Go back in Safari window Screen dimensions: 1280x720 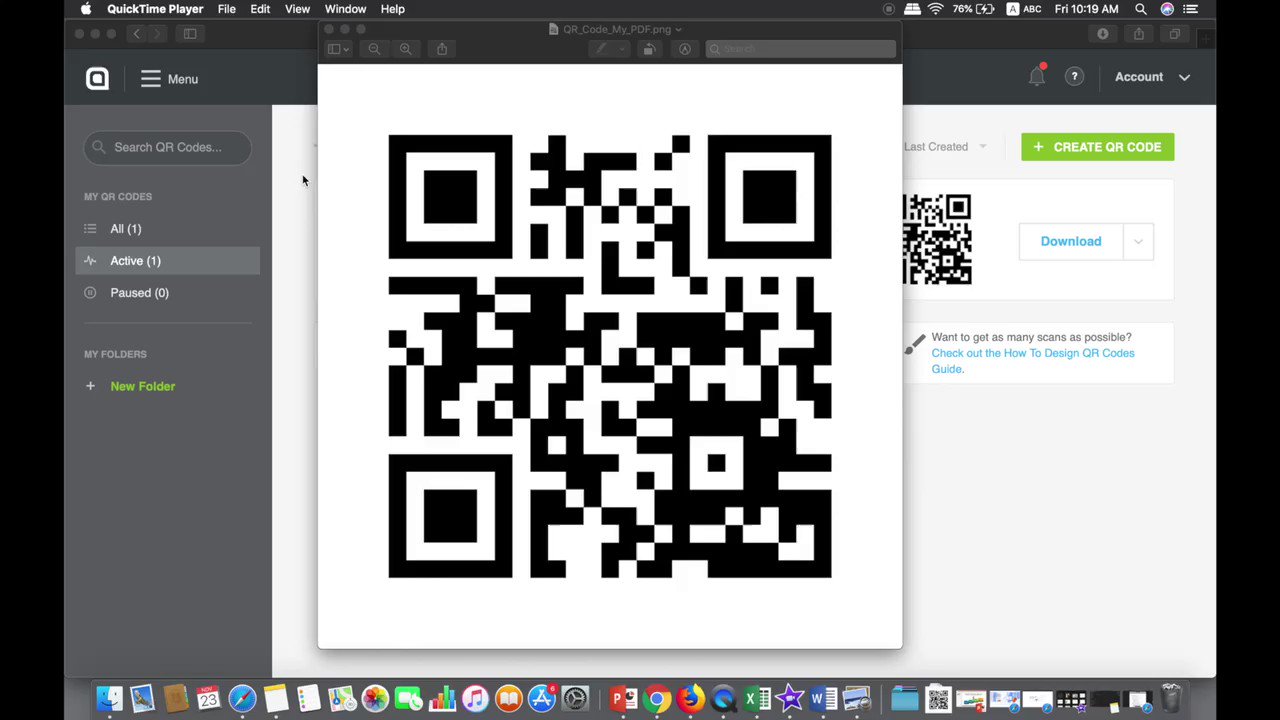click(x=137, y=34)
